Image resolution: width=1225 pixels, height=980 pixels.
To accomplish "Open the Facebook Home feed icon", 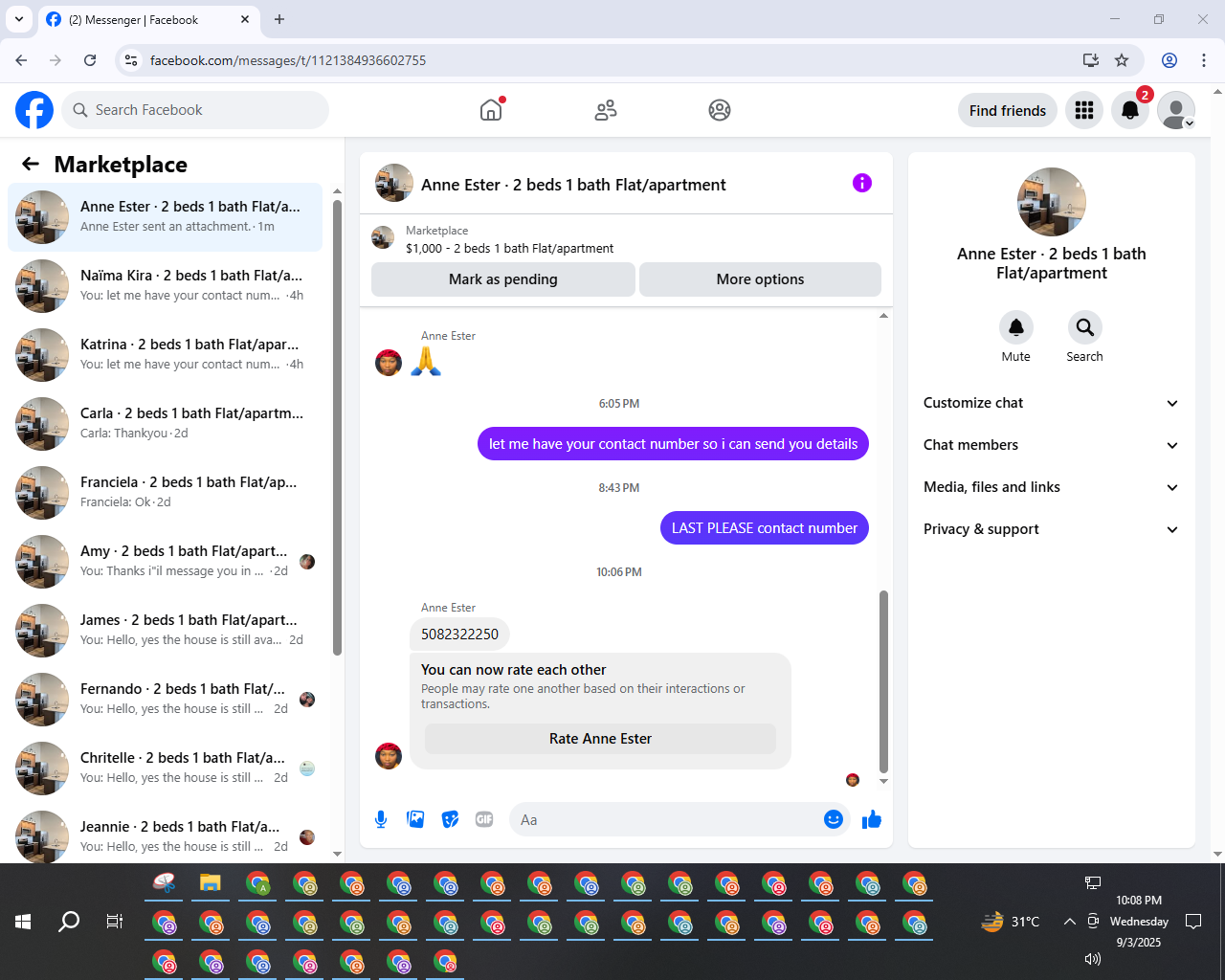I will tap(491, 110).
